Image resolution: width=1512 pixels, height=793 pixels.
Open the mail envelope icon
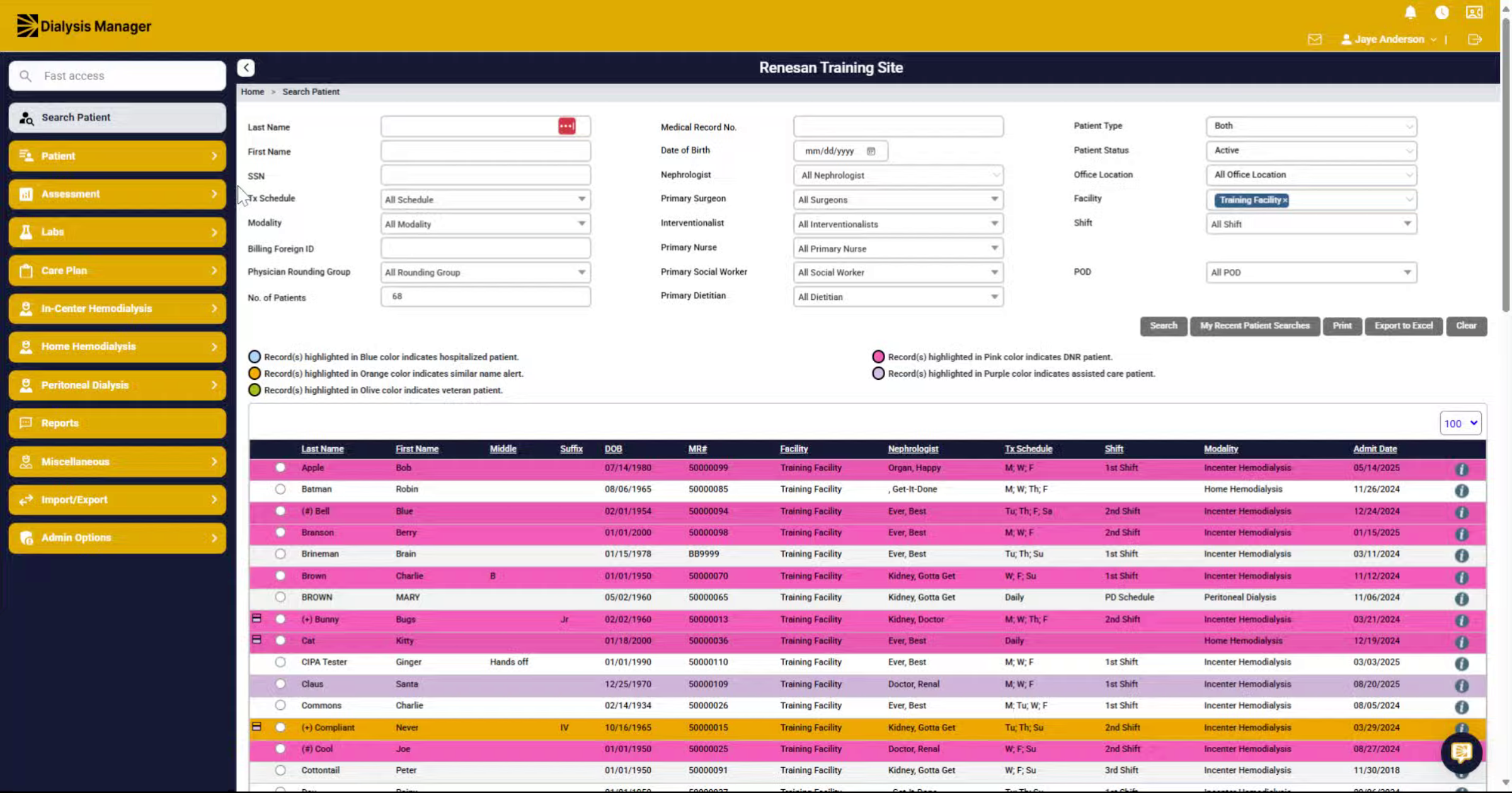(x=1315, y=40)
